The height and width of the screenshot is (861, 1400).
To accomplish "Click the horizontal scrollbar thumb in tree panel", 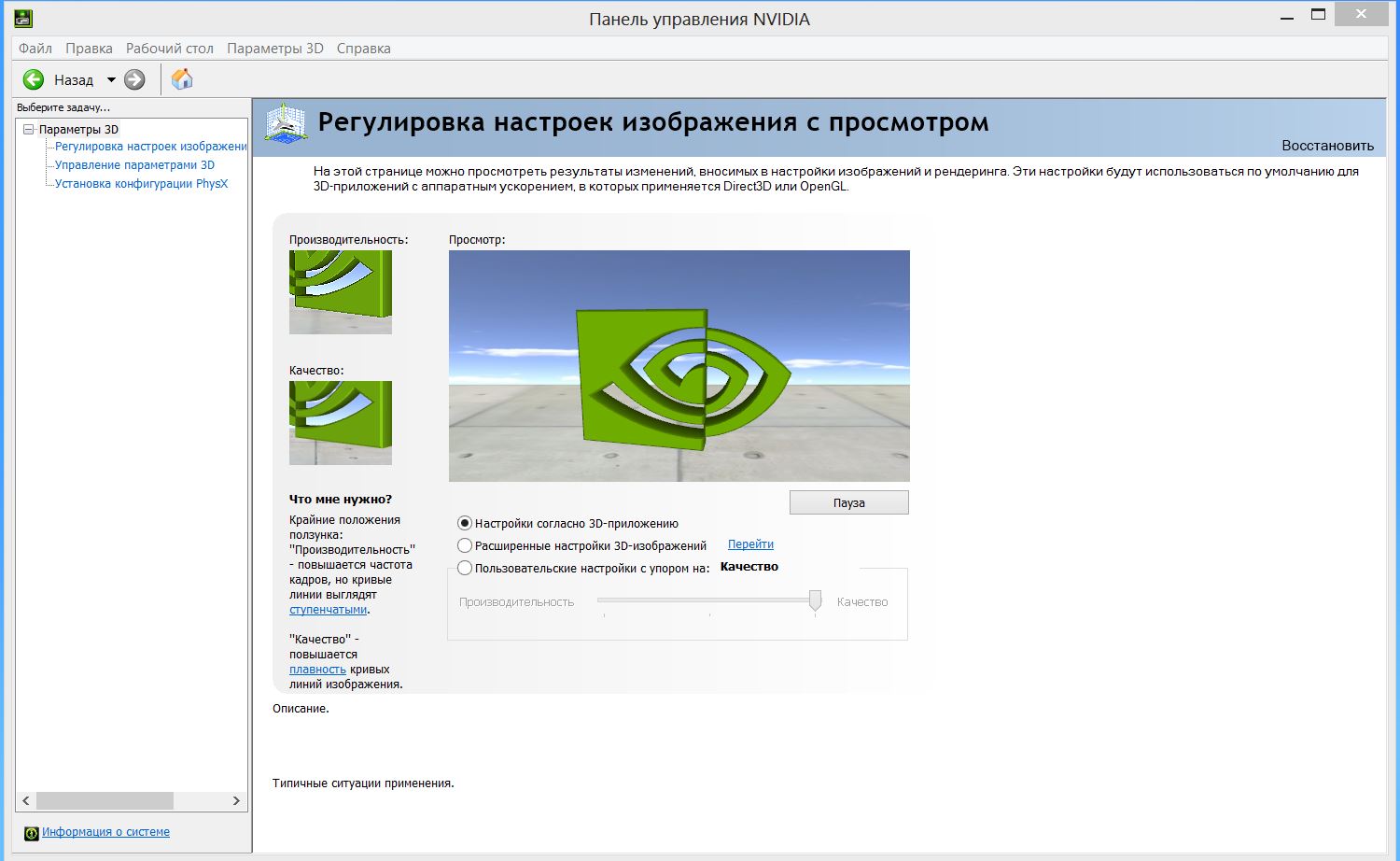I will [105, 801].
